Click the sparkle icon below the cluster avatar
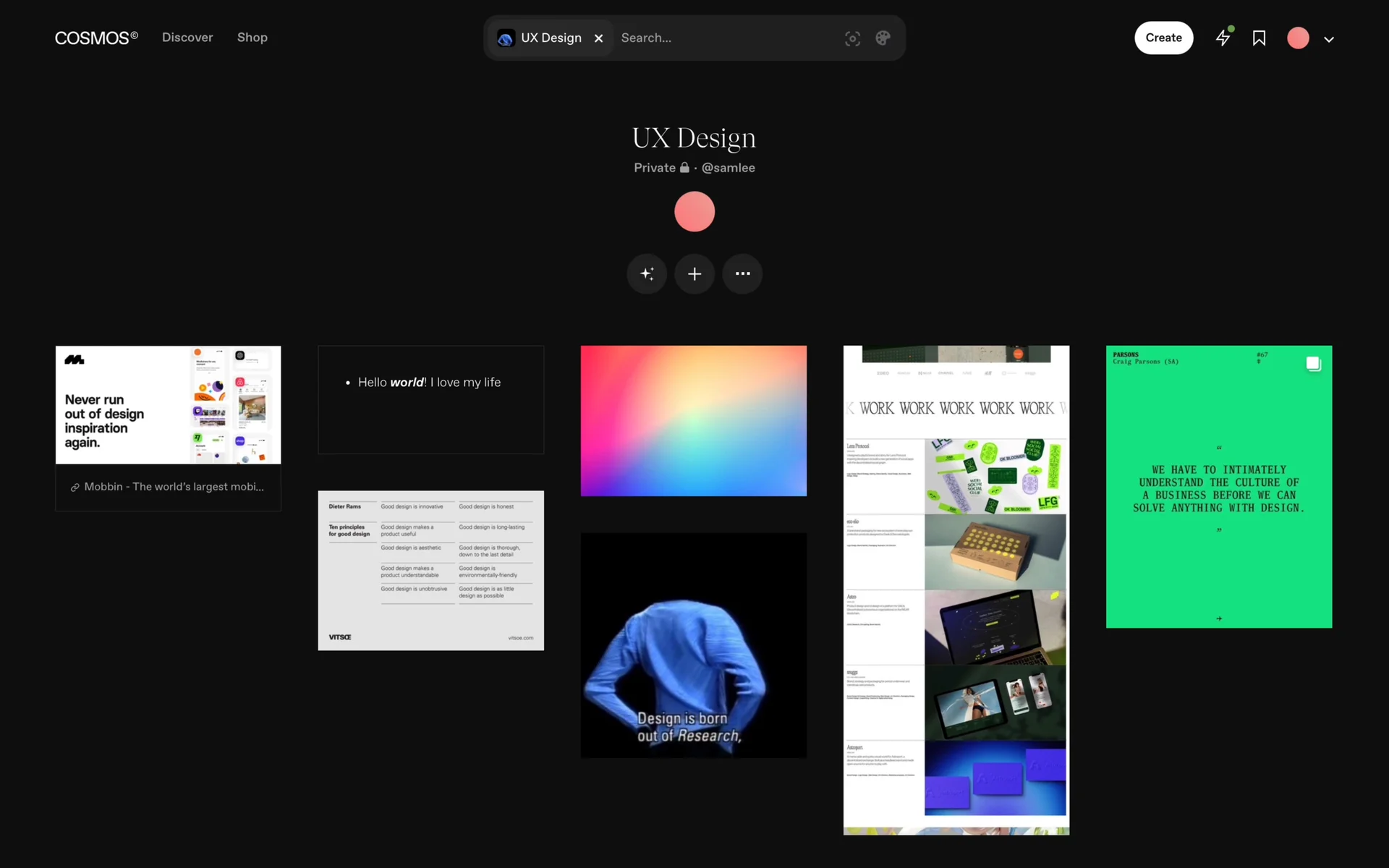1389x868 pixels. [x=647, y=273]
